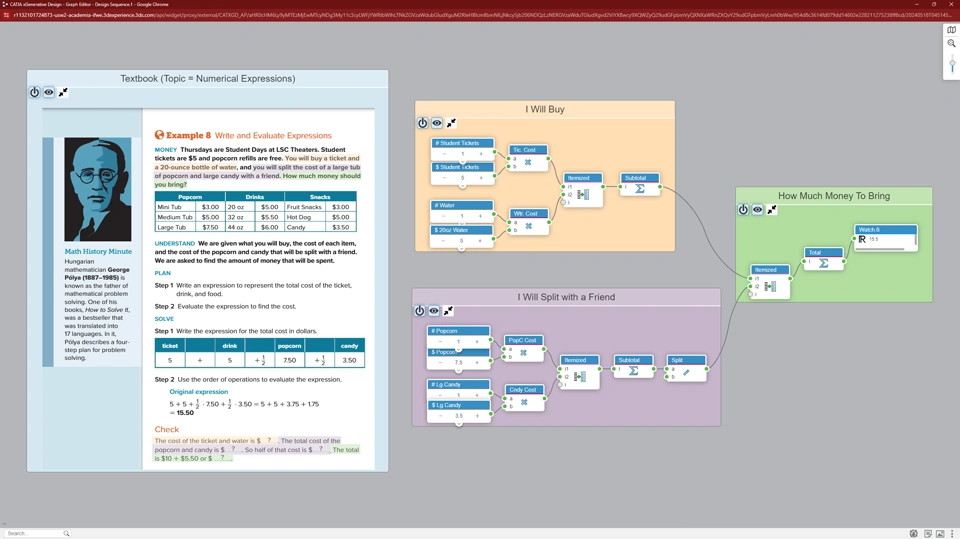Image resolution: width=960 pixels, height=539 pixels.
Task: Click the Textbook (Topic = Numerical Expressions) title
Action: (x=208, y=78)
